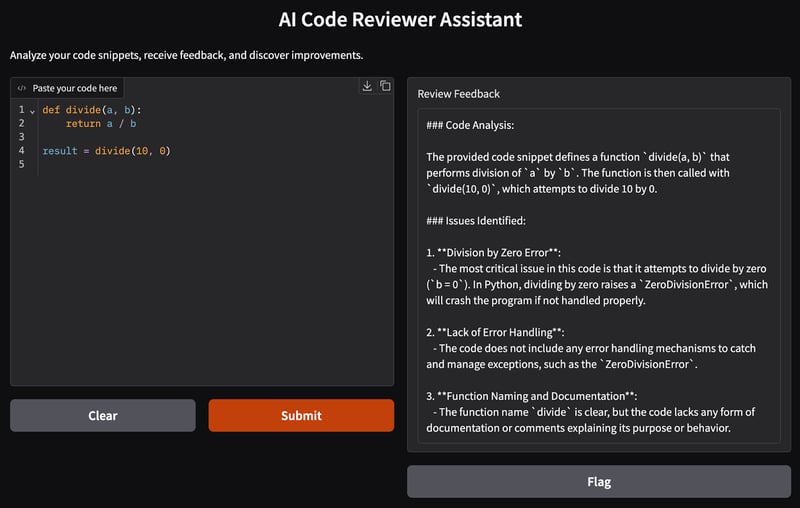Click line number 3 in the gutter
This screenshot has height=508, width=800.
tap(21, 137)
